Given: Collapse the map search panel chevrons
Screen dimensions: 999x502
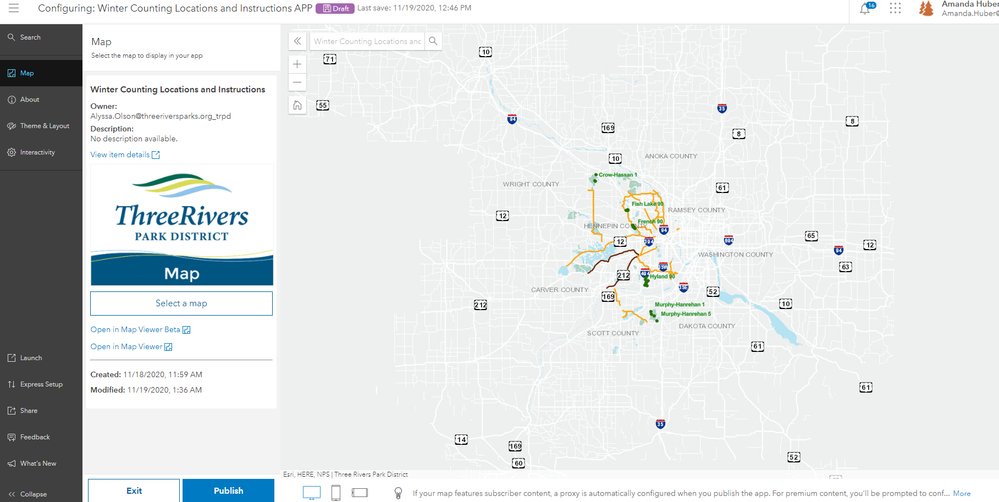Looking at the screenshot, I should 297,41.
